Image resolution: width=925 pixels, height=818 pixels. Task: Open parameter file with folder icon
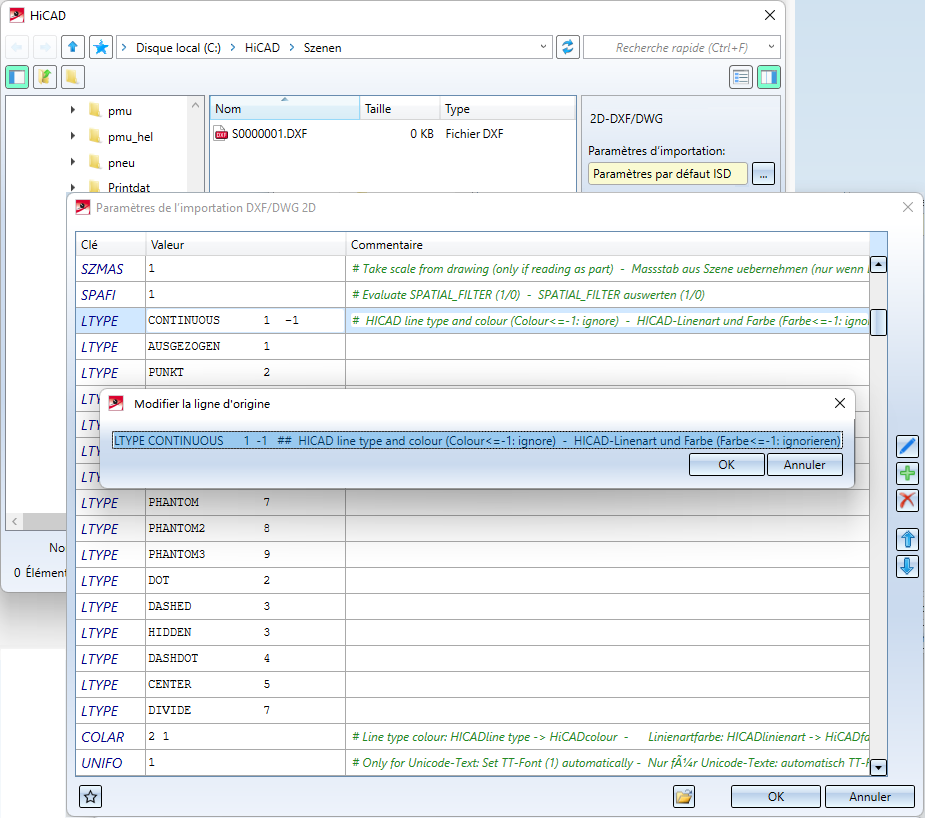point(684,797)
